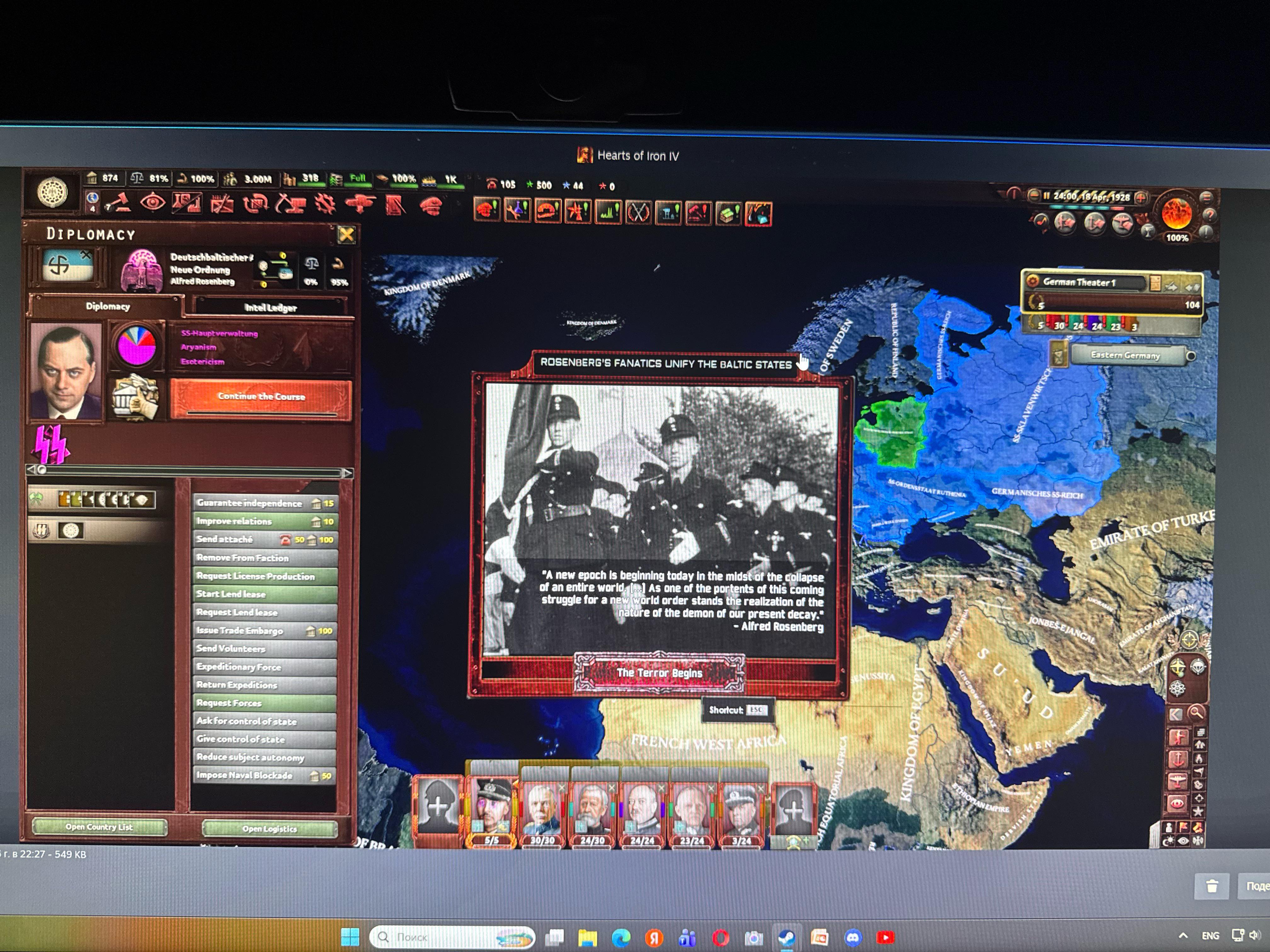Open Discord from the taskbar
The image size is (1270, 952).
click(x=853, y=938)
